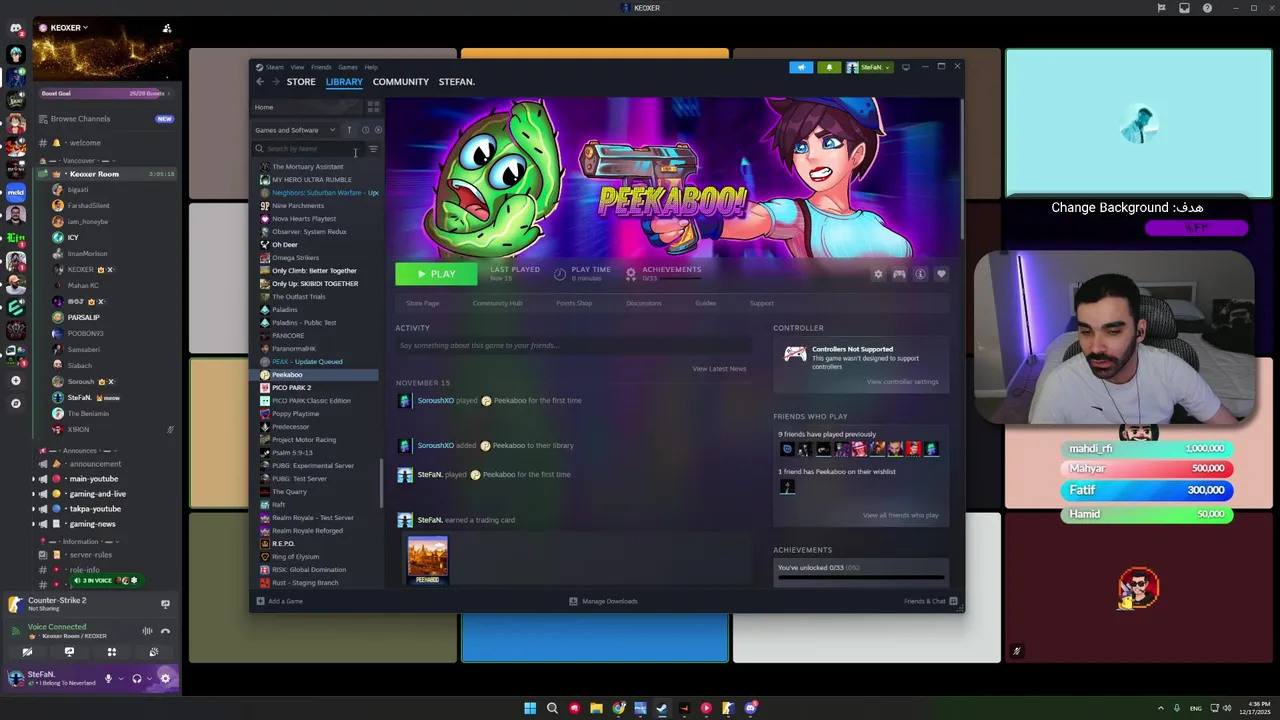Share your screen in Discord voice panel
Image resolution: width=1280 pixels, height=720 pixels.
[x=69, y=652]
